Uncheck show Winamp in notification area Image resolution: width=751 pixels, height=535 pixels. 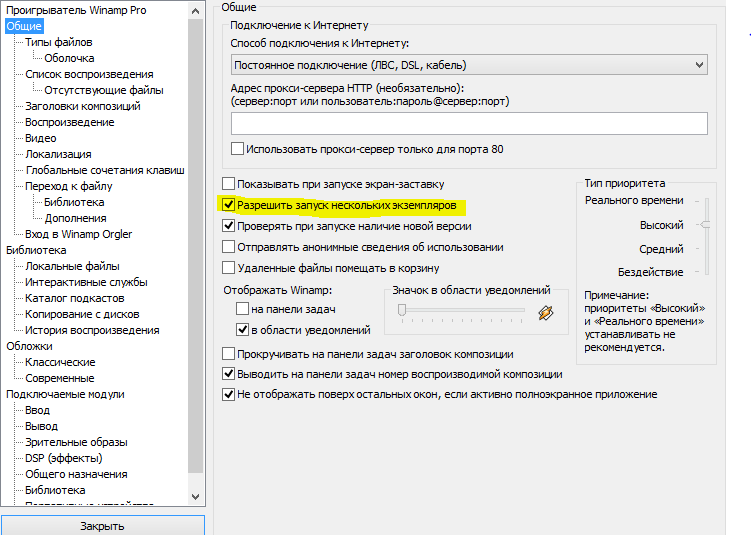click(242, 330)
